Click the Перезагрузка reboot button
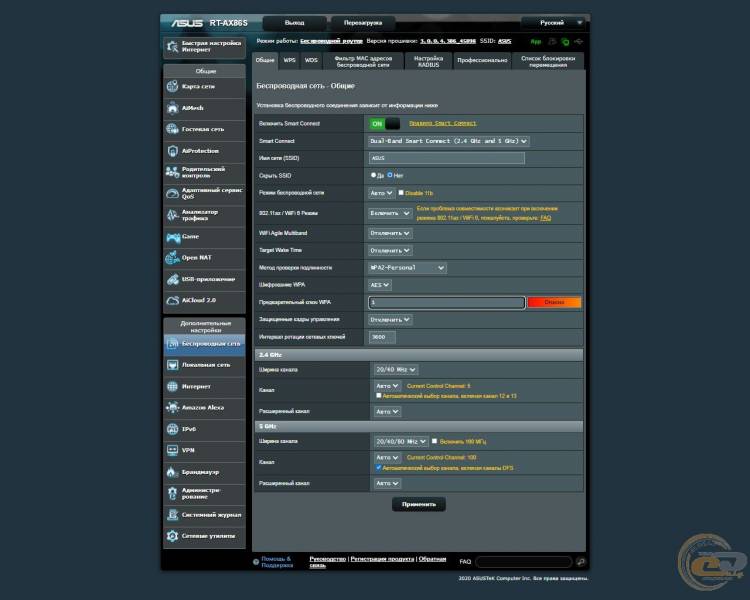Image resolution: width=750 pixels, height=600 pixels. pyautogui.click(x=363, y=23)
